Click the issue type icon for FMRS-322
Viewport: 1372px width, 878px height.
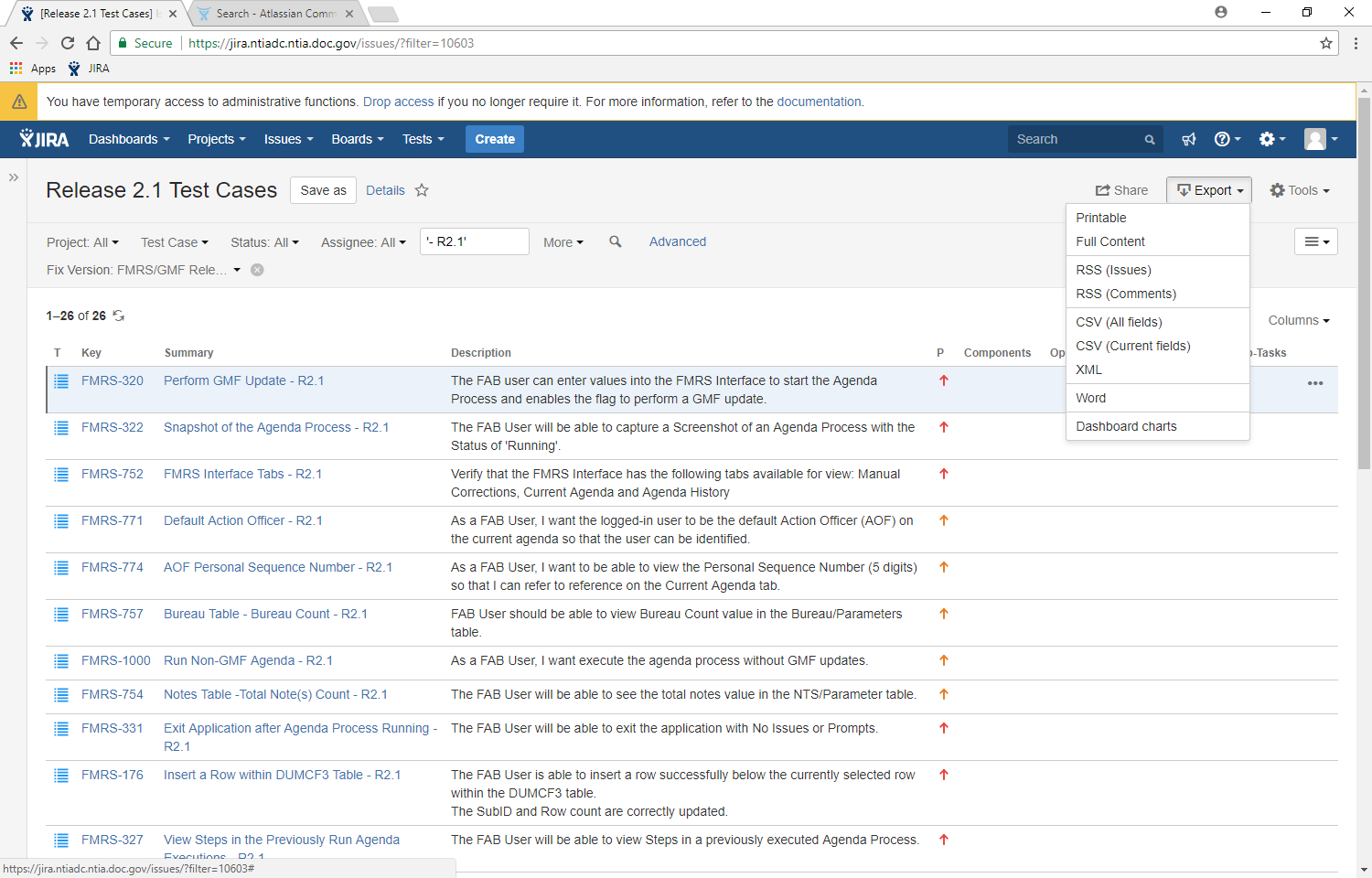coord(61,427)
